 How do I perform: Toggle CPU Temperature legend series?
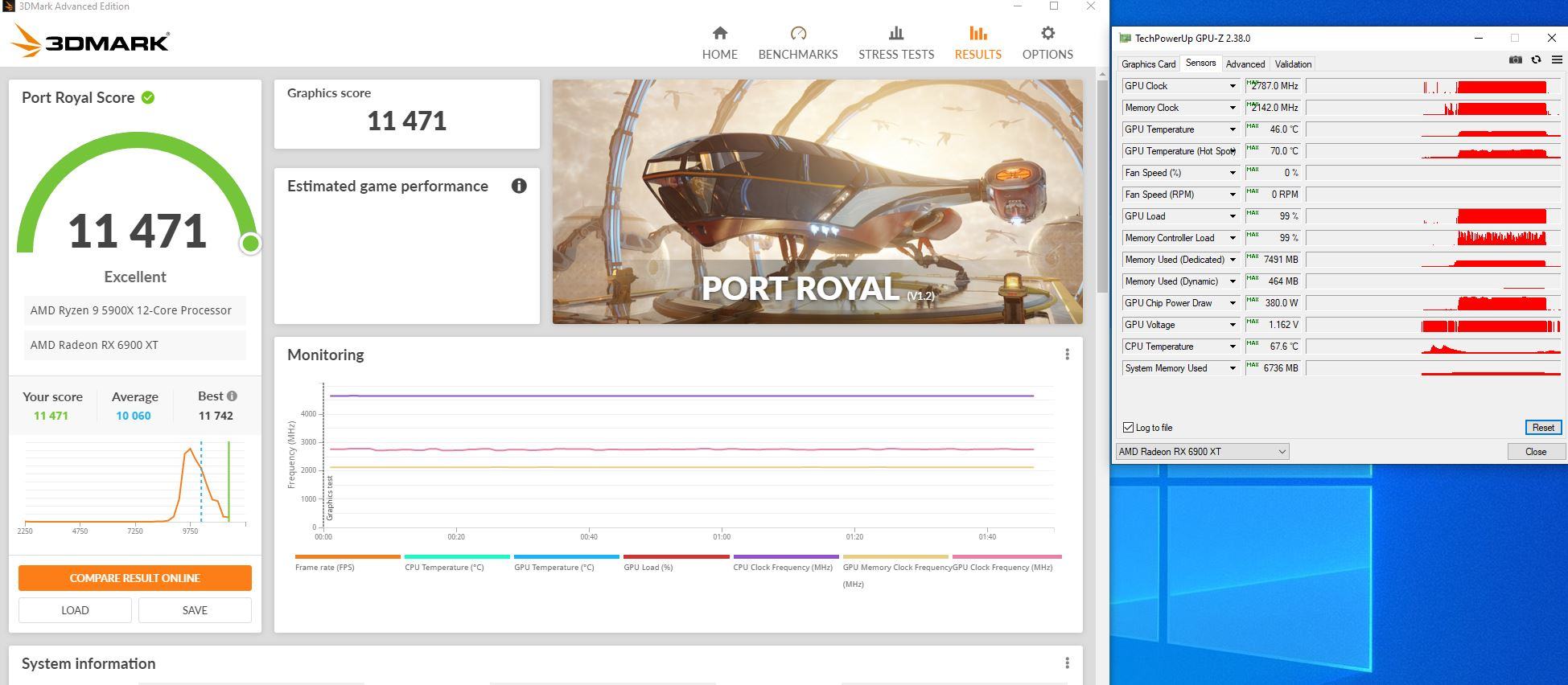point(457,561)
